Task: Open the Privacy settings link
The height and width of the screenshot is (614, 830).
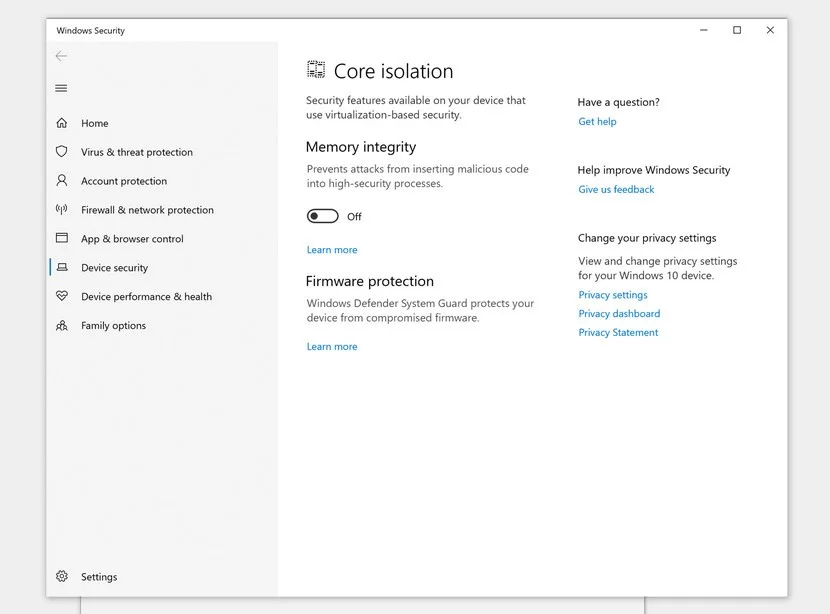Action: coord(612,295)
